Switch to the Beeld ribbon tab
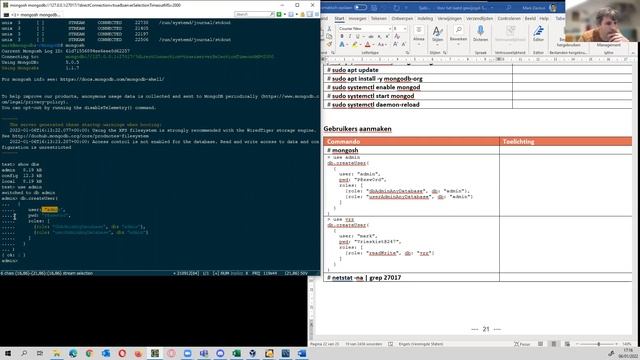 530,18
